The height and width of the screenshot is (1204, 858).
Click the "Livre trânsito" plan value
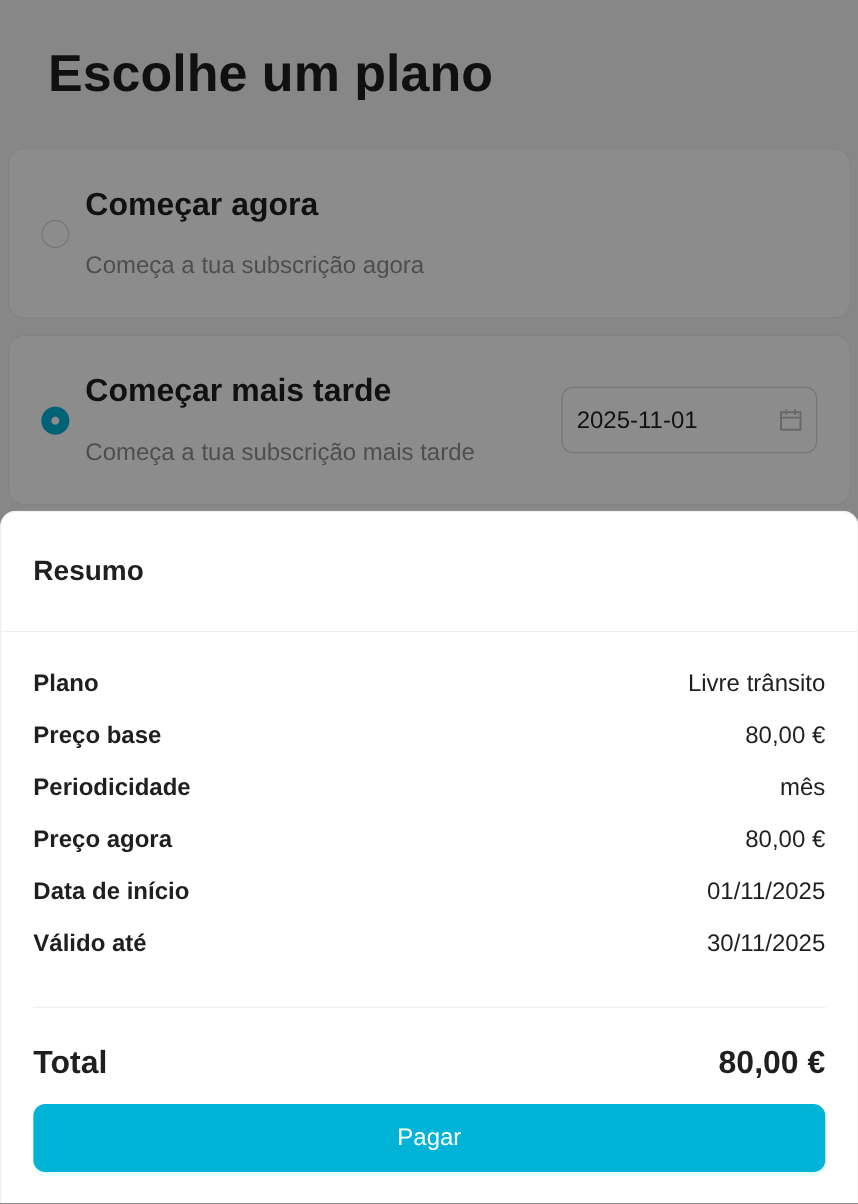coord(756,683)
